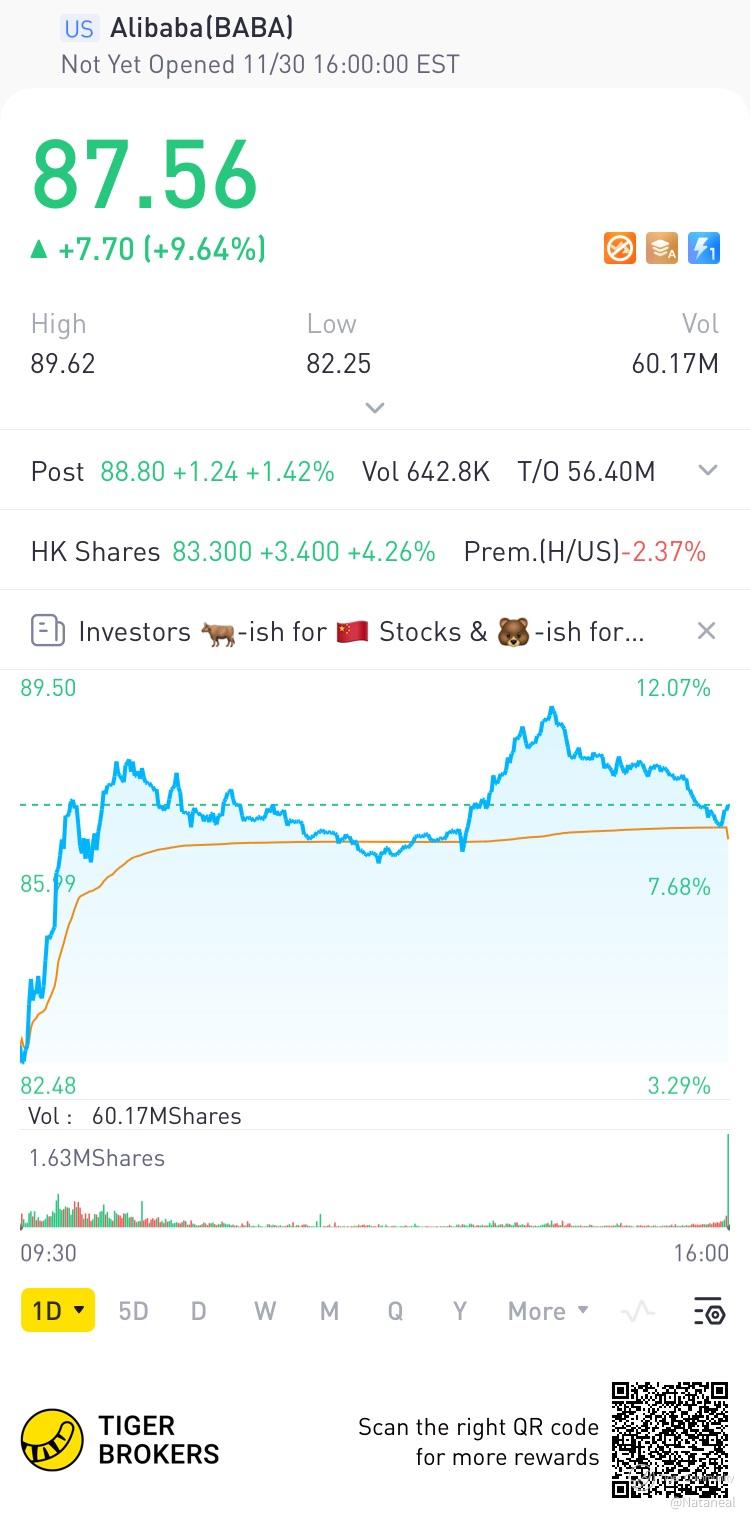Tap the HK Shares quote row
Image resolution: width=750 pixels, height=1520 pixels.
368,551
